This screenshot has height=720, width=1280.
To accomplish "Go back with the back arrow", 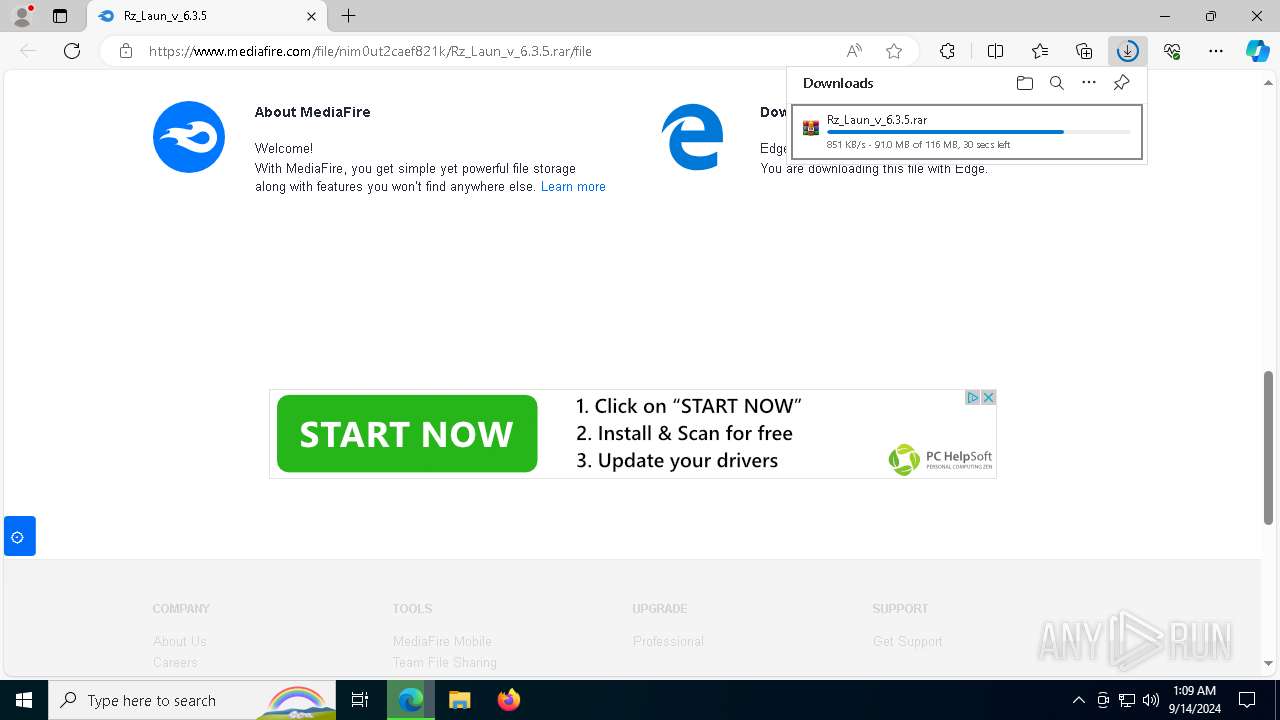I will 28,51.
